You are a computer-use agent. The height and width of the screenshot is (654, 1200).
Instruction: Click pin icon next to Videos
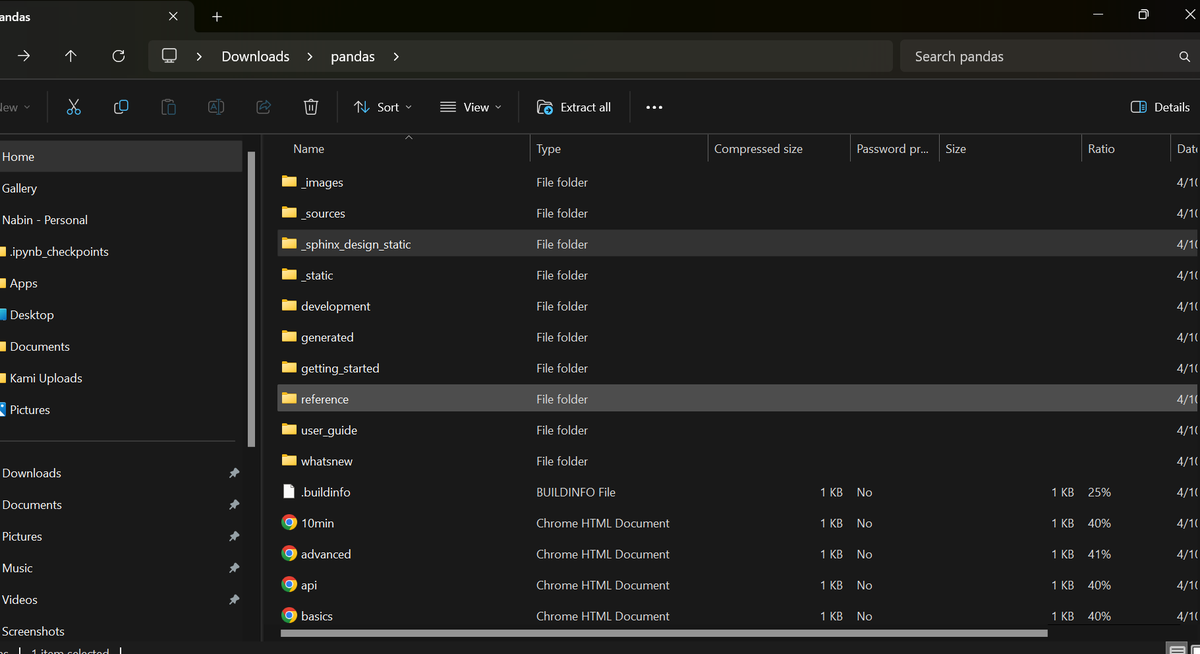[234, 600]
